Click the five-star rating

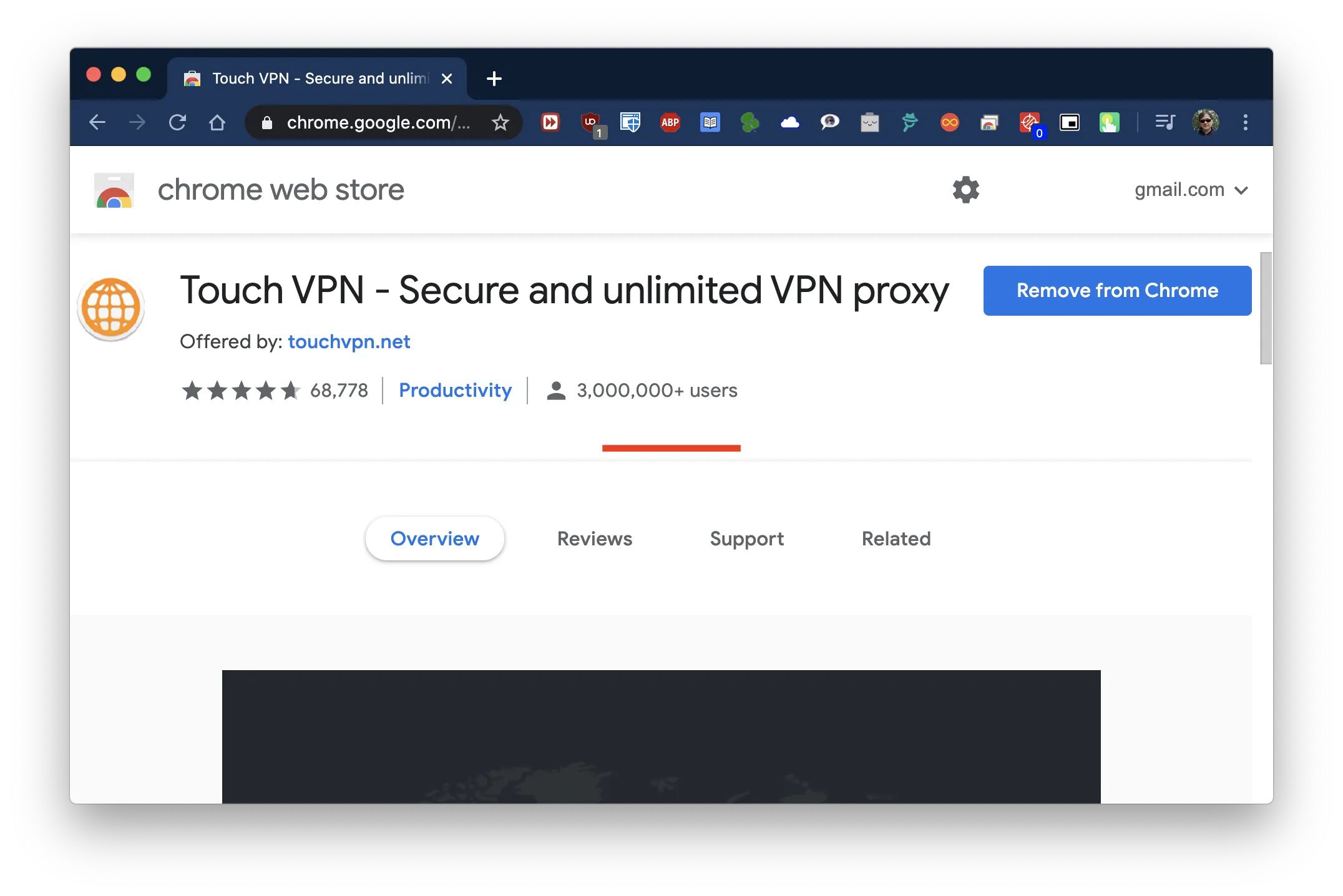[x=241, y=391]
